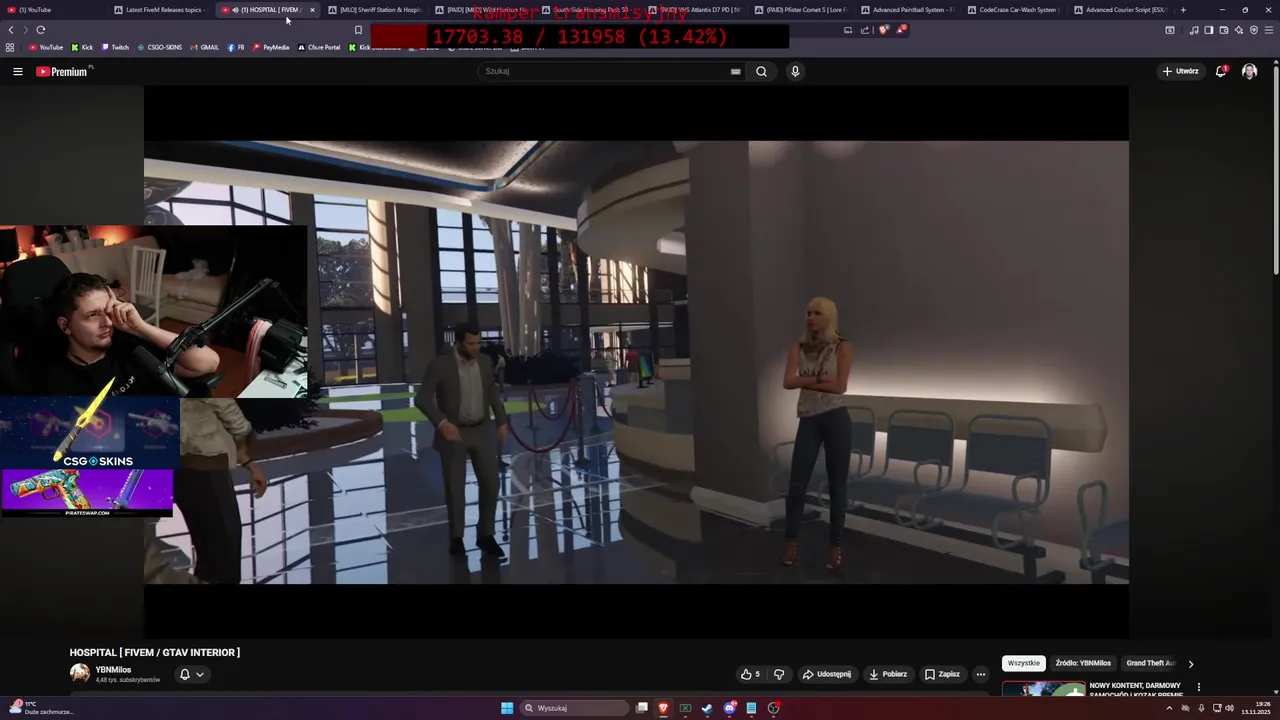Image resolution: width=1280 pixels, height=720 pixels.
Task: Go back with the browser back arrow
Action: [x=11, y=30]
